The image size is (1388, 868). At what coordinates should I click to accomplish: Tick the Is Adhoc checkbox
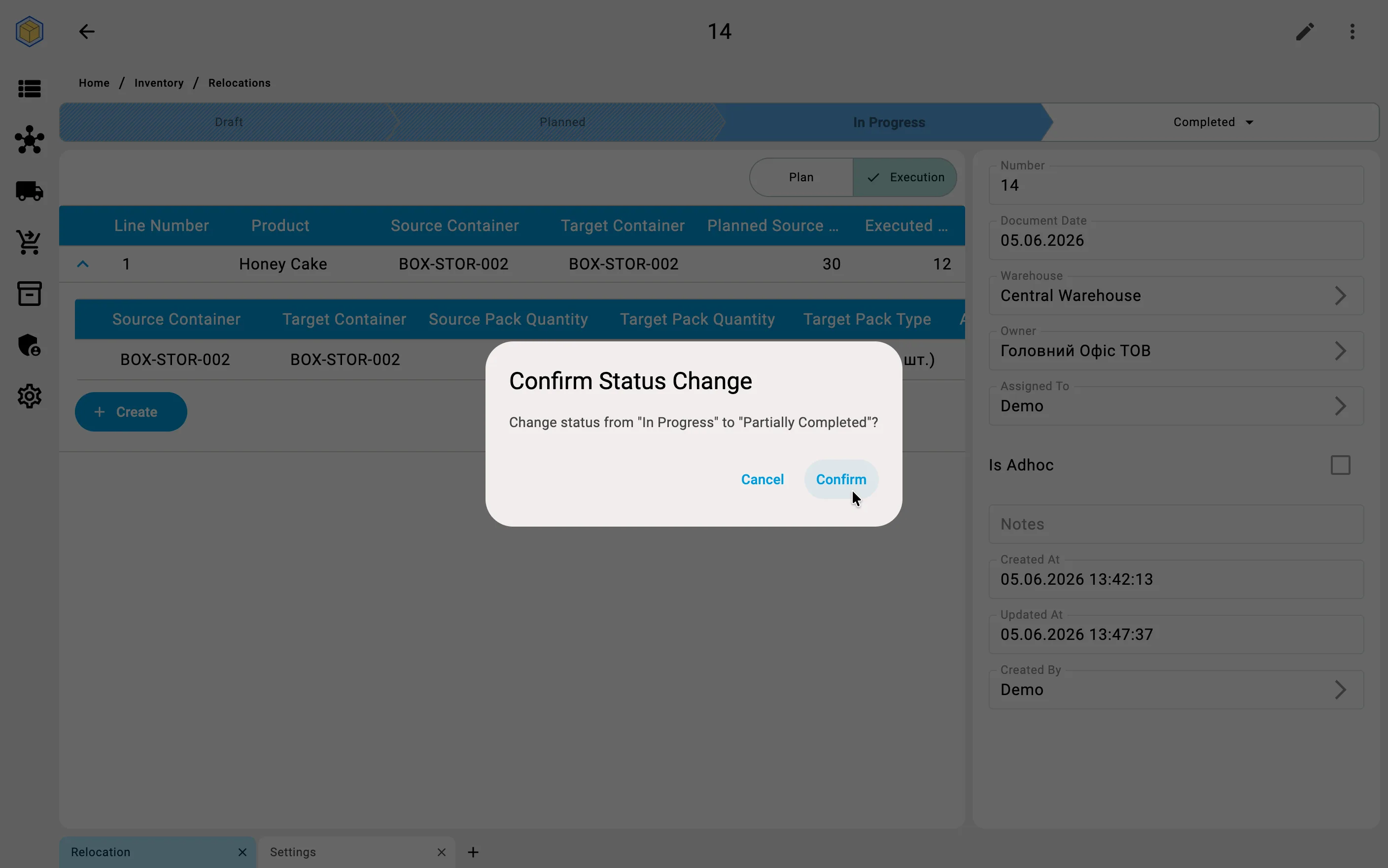pos(1340,465)
